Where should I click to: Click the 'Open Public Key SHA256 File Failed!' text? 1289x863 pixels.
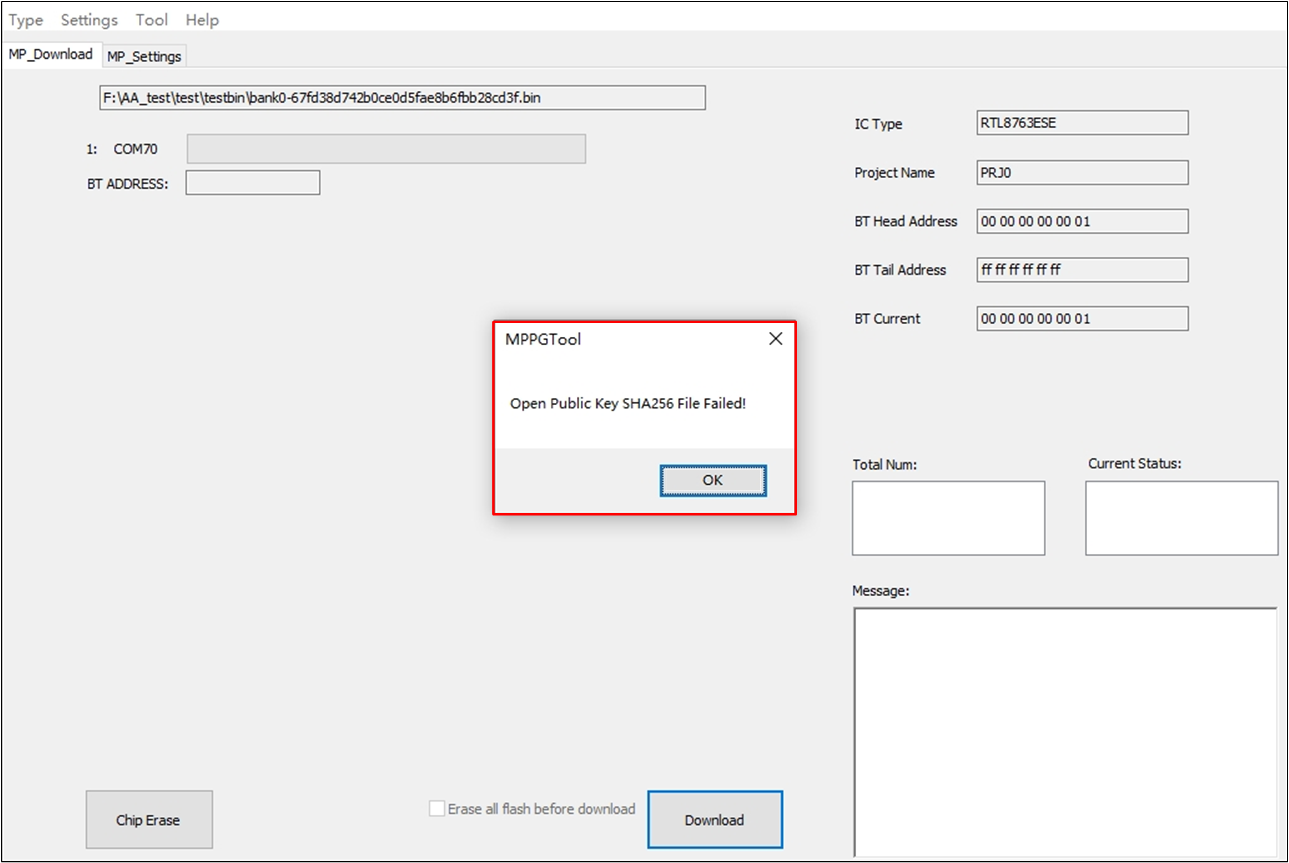pos(628,404)
